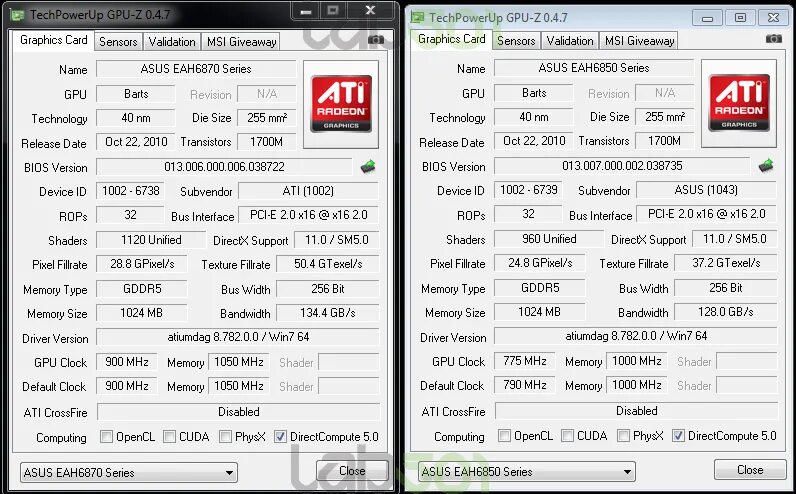Click the ATI Radeon logo in EAH6870 window
This screenshot has width=796, height=494.
(341, 104)
